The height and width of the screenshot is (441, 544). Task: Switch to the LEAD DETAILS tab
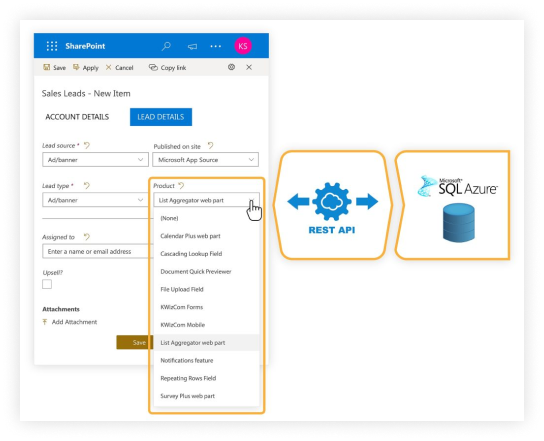tap(161, 117)
